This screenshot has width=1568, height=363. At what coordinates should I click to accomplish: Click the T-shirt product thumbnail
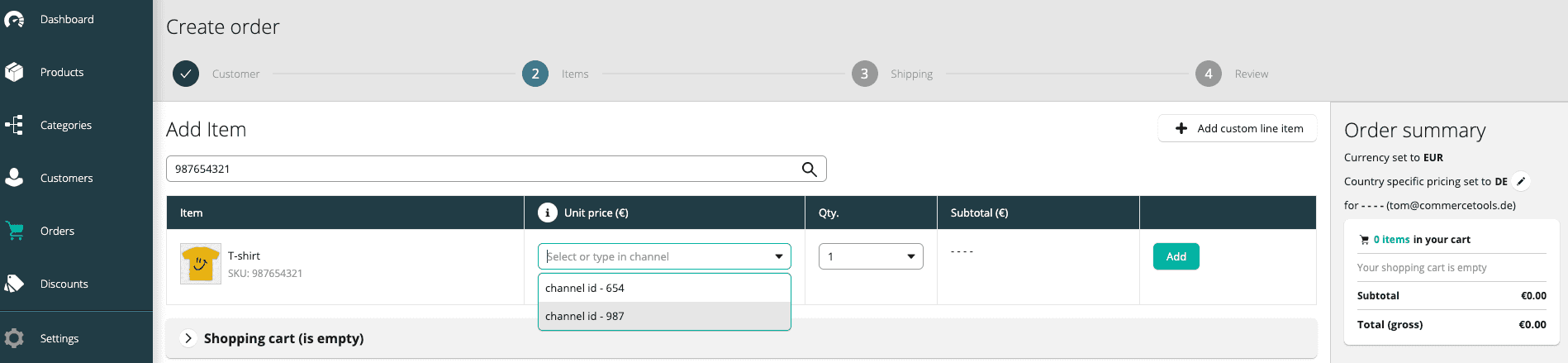click(x=200, y=264)
